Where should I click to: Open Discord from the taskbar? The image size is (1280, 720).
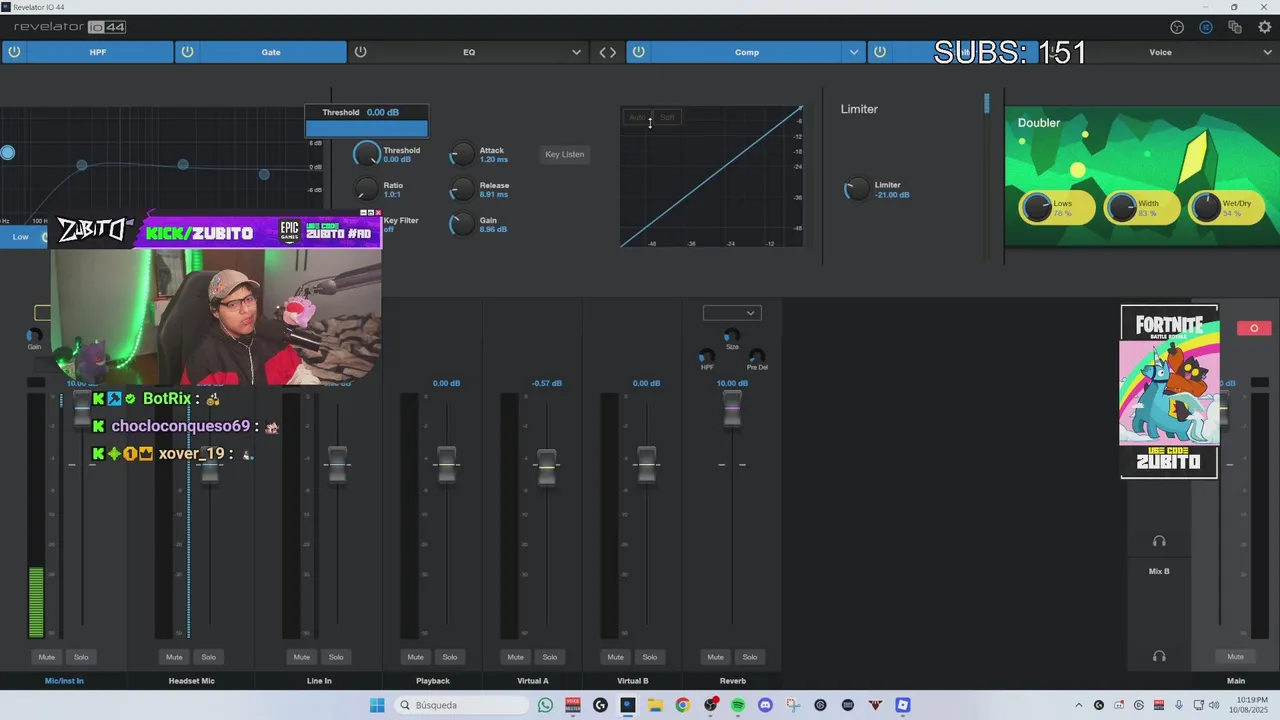[765, 705]
